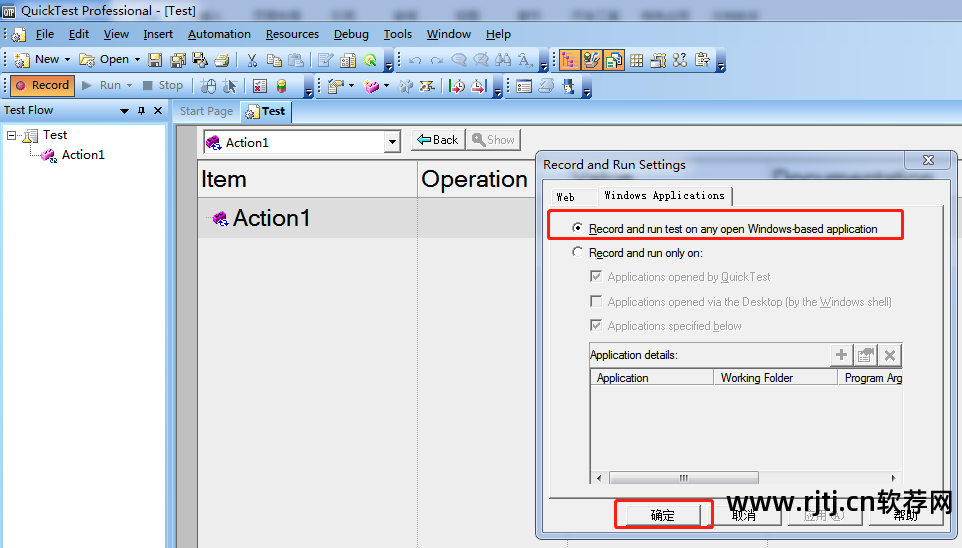
Task: Click application list horizontal scrollbar thumb
Action: [683, 478]
